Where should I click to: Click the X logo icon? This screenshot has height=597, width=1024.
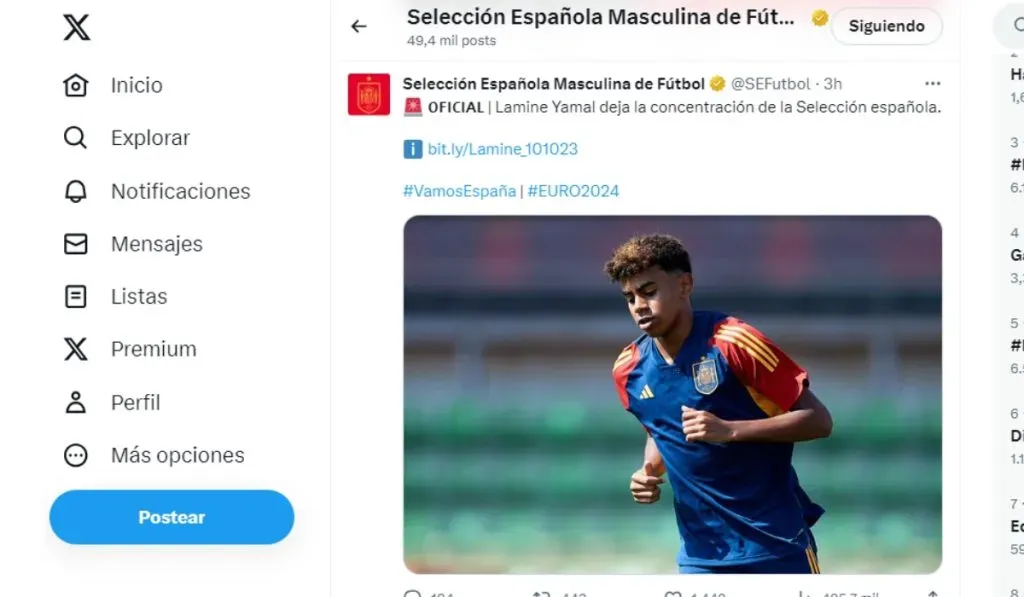[76, 27]
